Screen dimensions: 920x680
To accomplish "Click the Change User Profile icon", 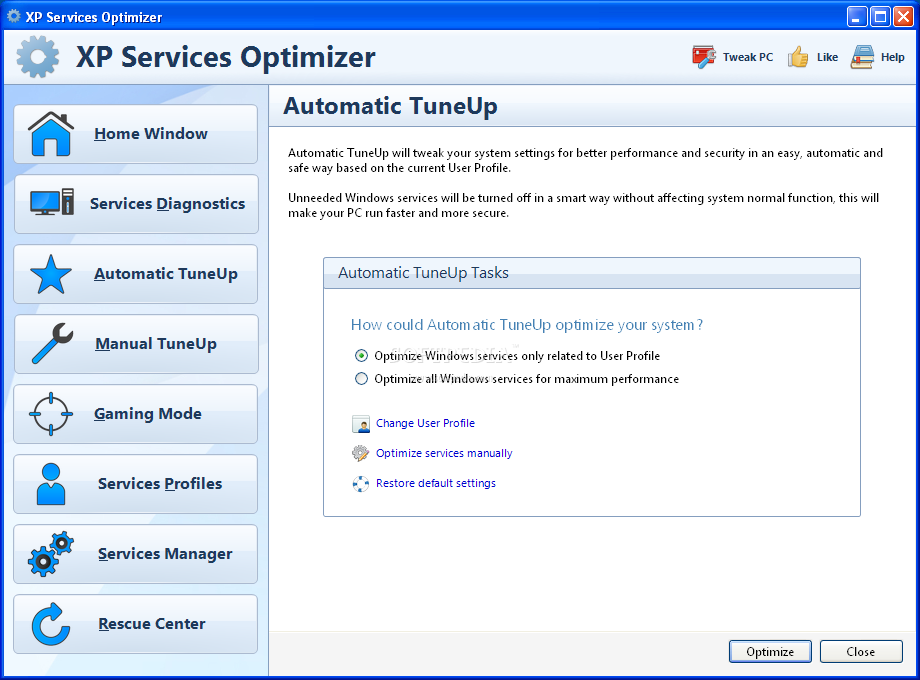I will [361, 424].
